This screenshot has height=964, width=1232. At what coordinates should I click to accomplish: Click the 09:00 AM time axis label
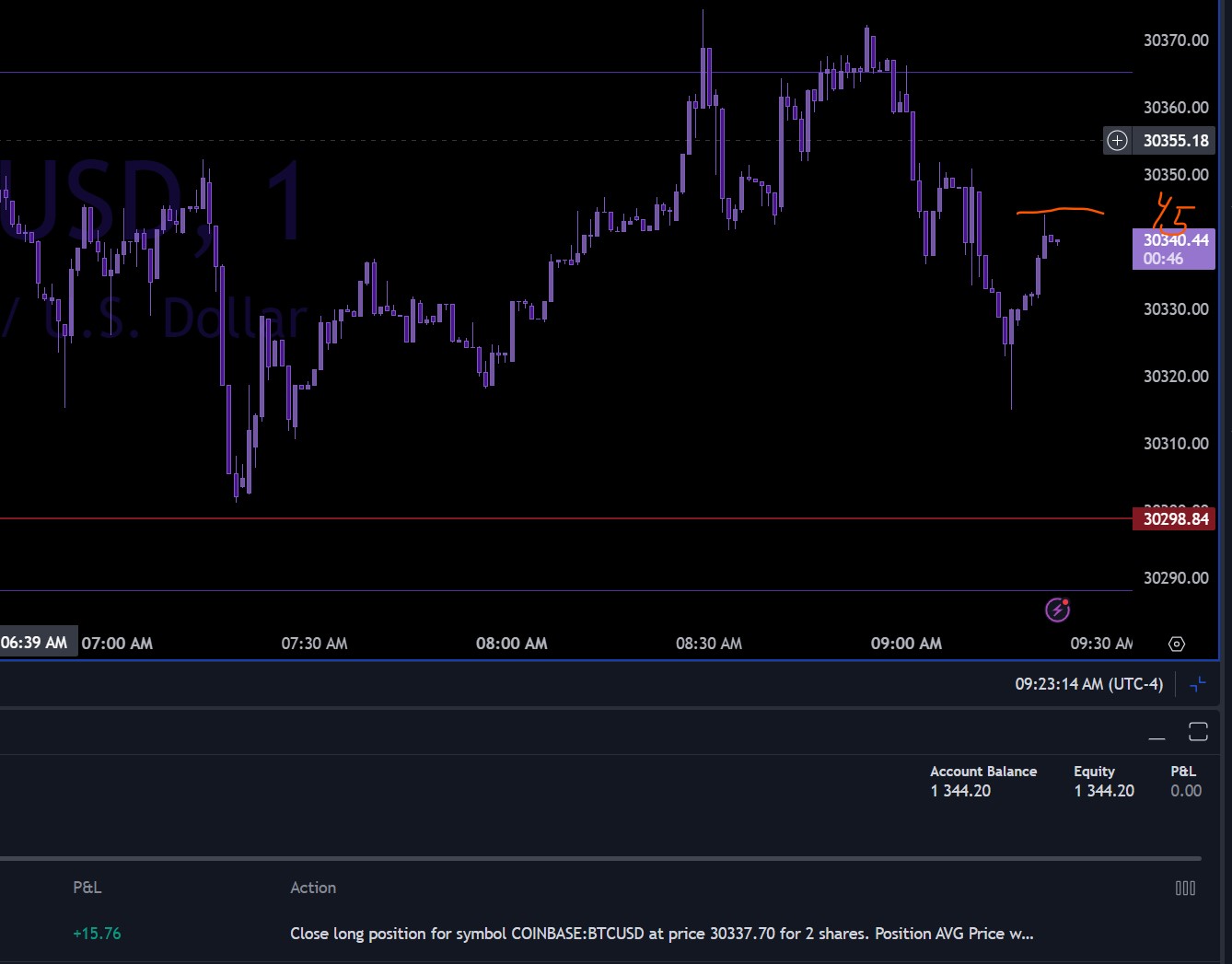906,644
